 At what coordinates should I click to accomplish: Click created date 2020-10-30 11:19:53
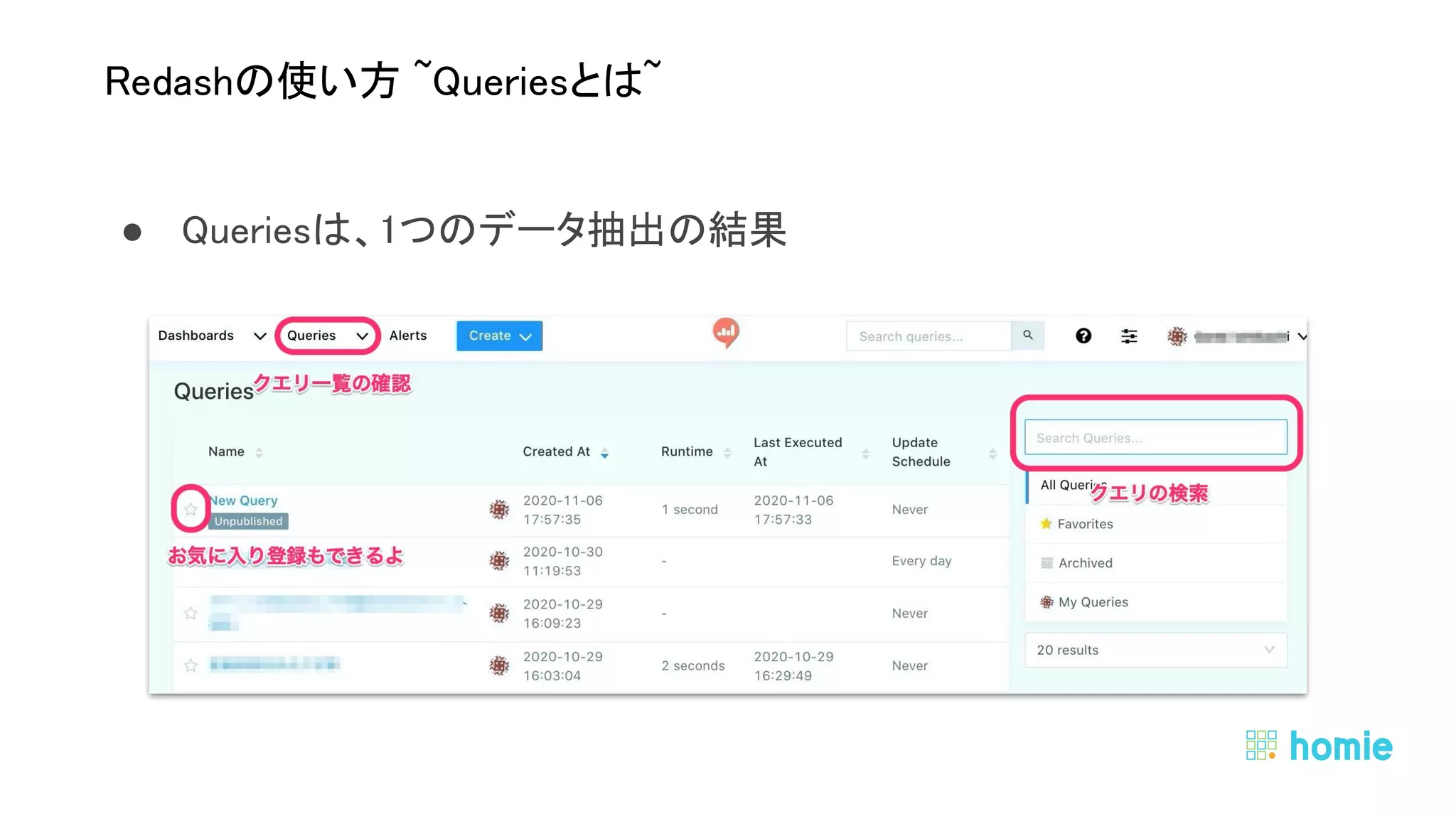click(x=562, y=561)
